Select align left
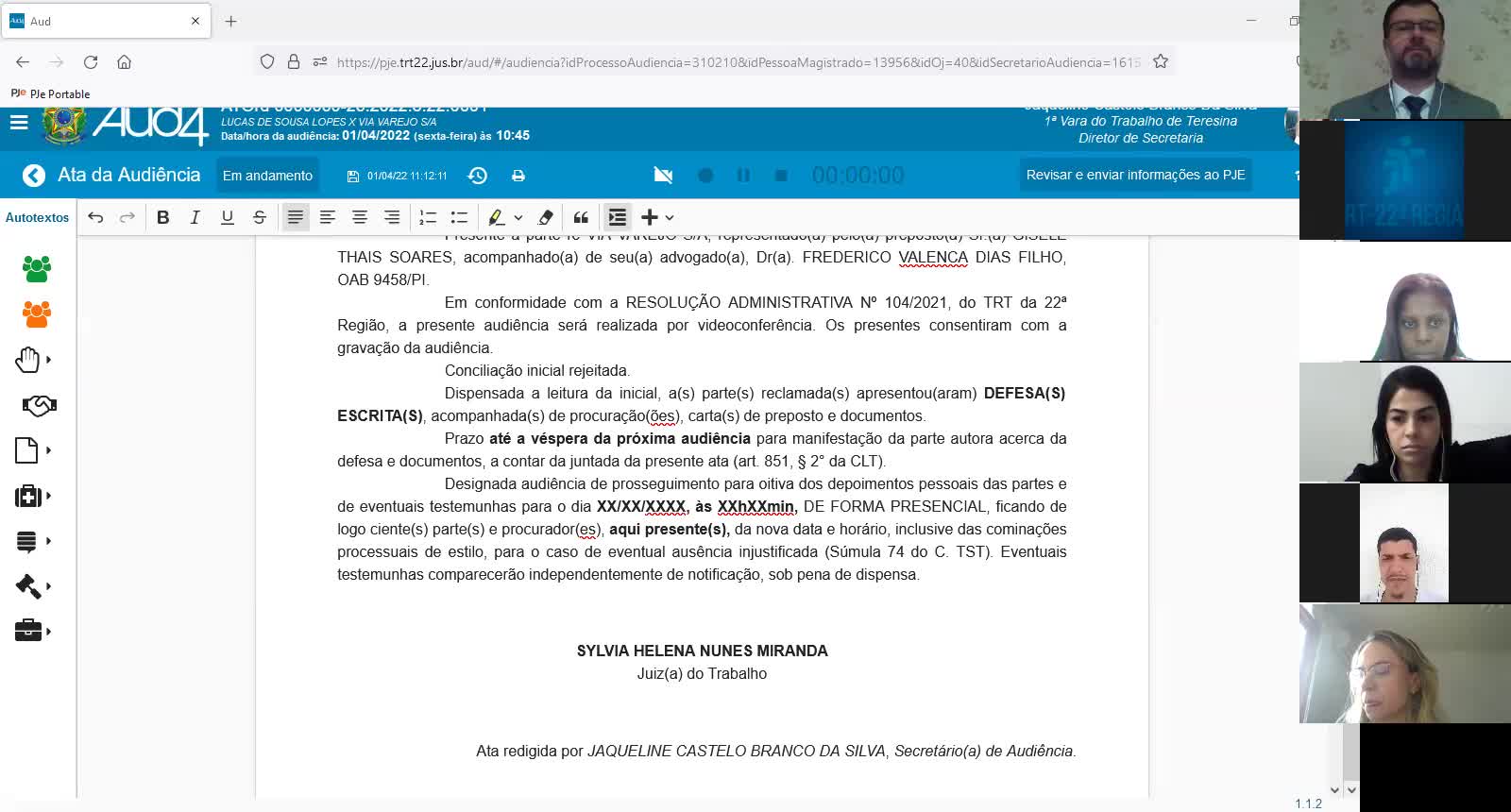 point(328,217)
